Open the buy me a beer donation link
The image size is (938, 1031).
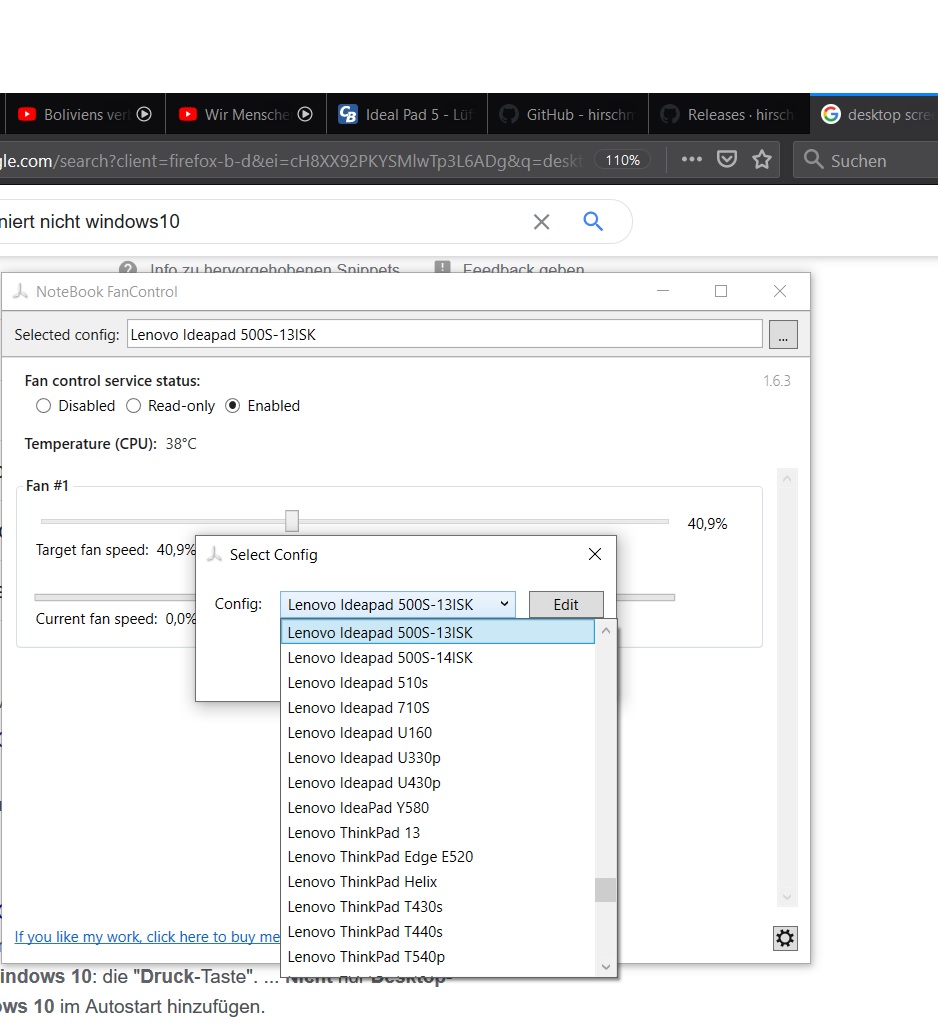147,936
